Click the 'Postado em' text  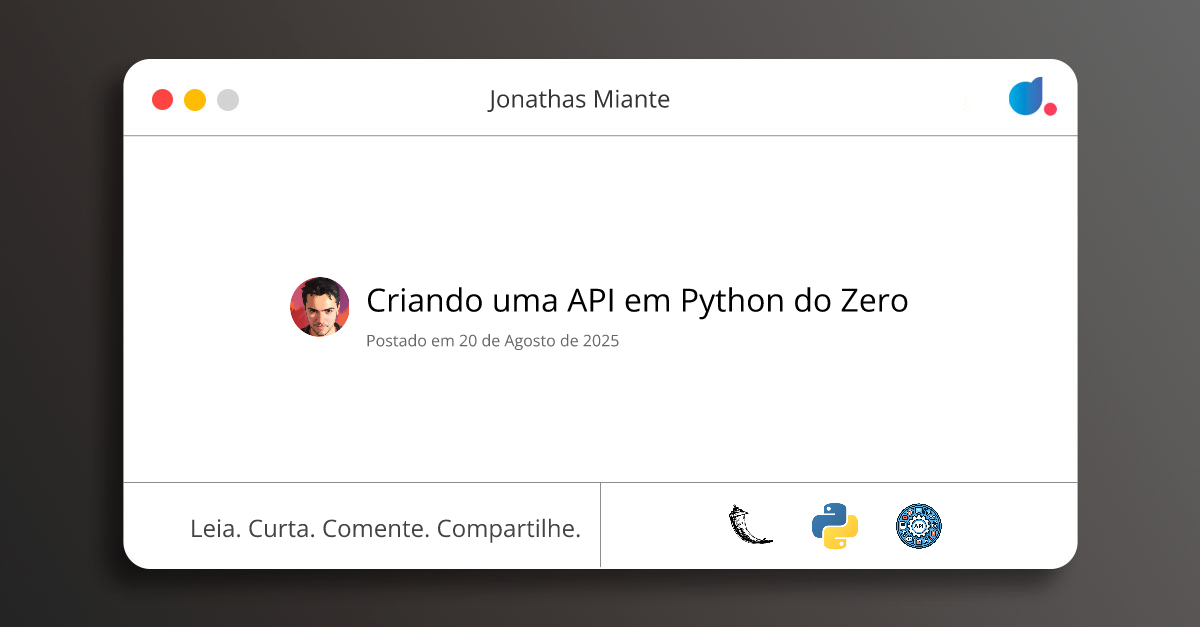pyautogui.click(x=410, y=341)
